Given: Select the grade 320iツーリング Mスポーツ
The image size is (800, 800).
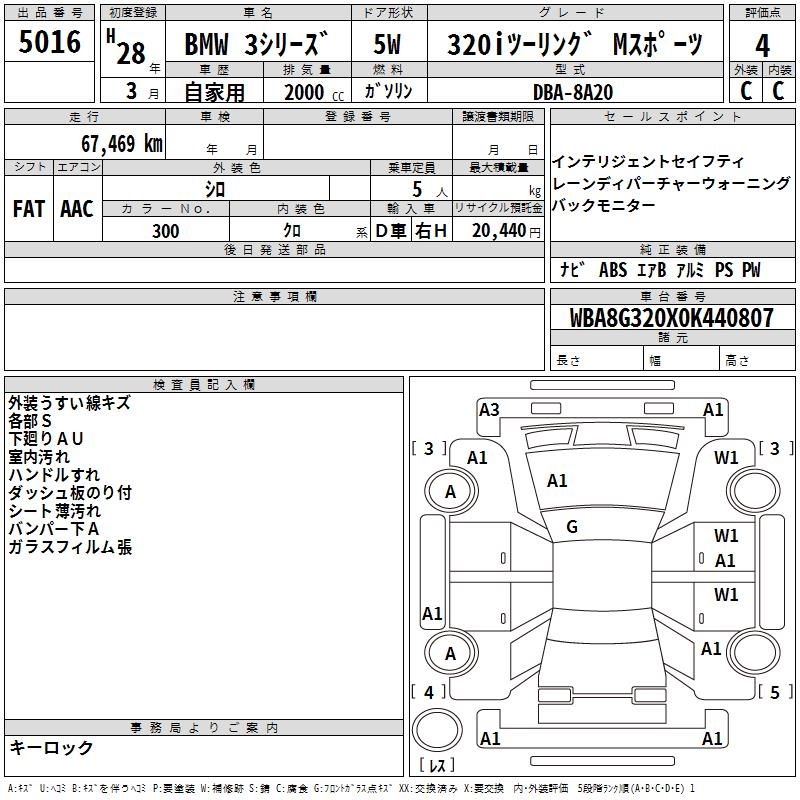Looking at the screenshot, I should click(577, 46).
